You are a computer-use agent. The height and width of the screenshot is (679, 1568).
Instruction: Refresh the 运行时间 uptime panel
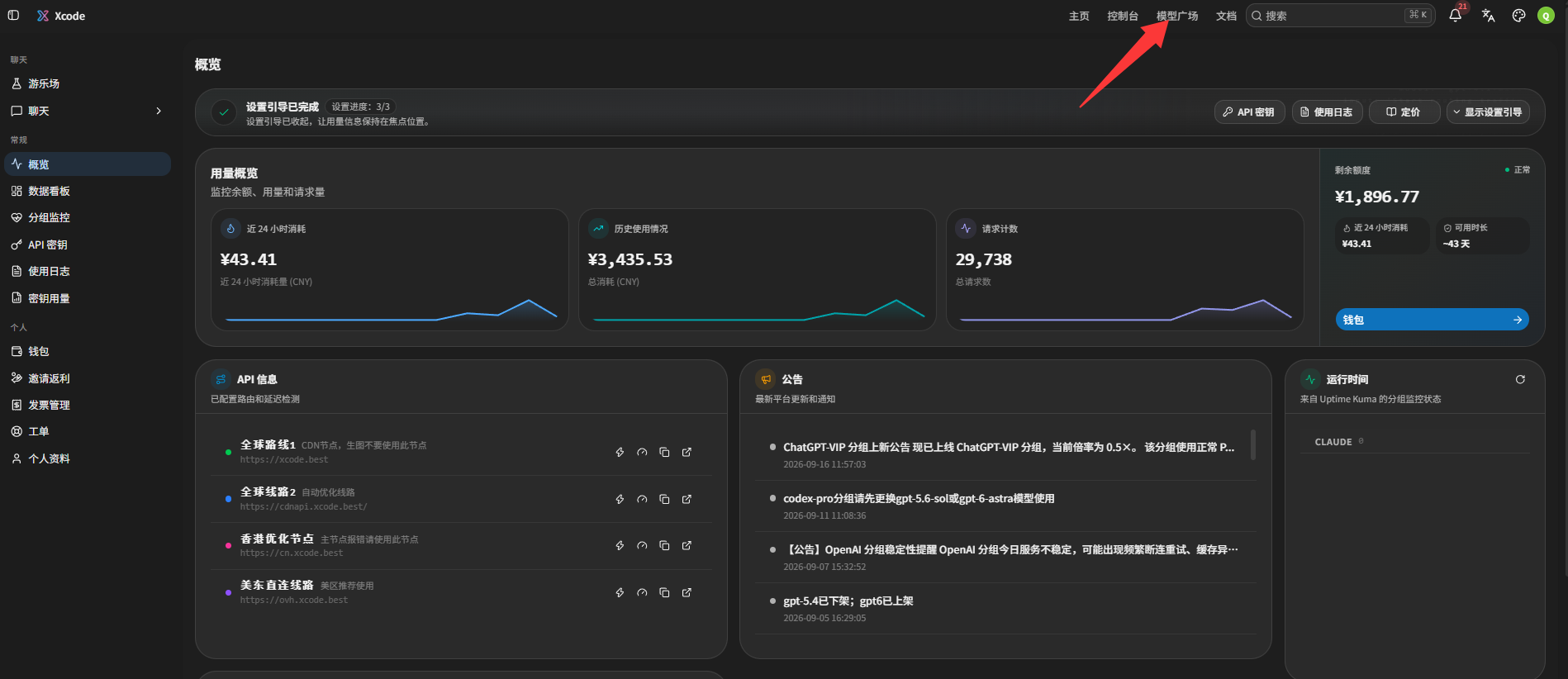(x=1520, y=379)
